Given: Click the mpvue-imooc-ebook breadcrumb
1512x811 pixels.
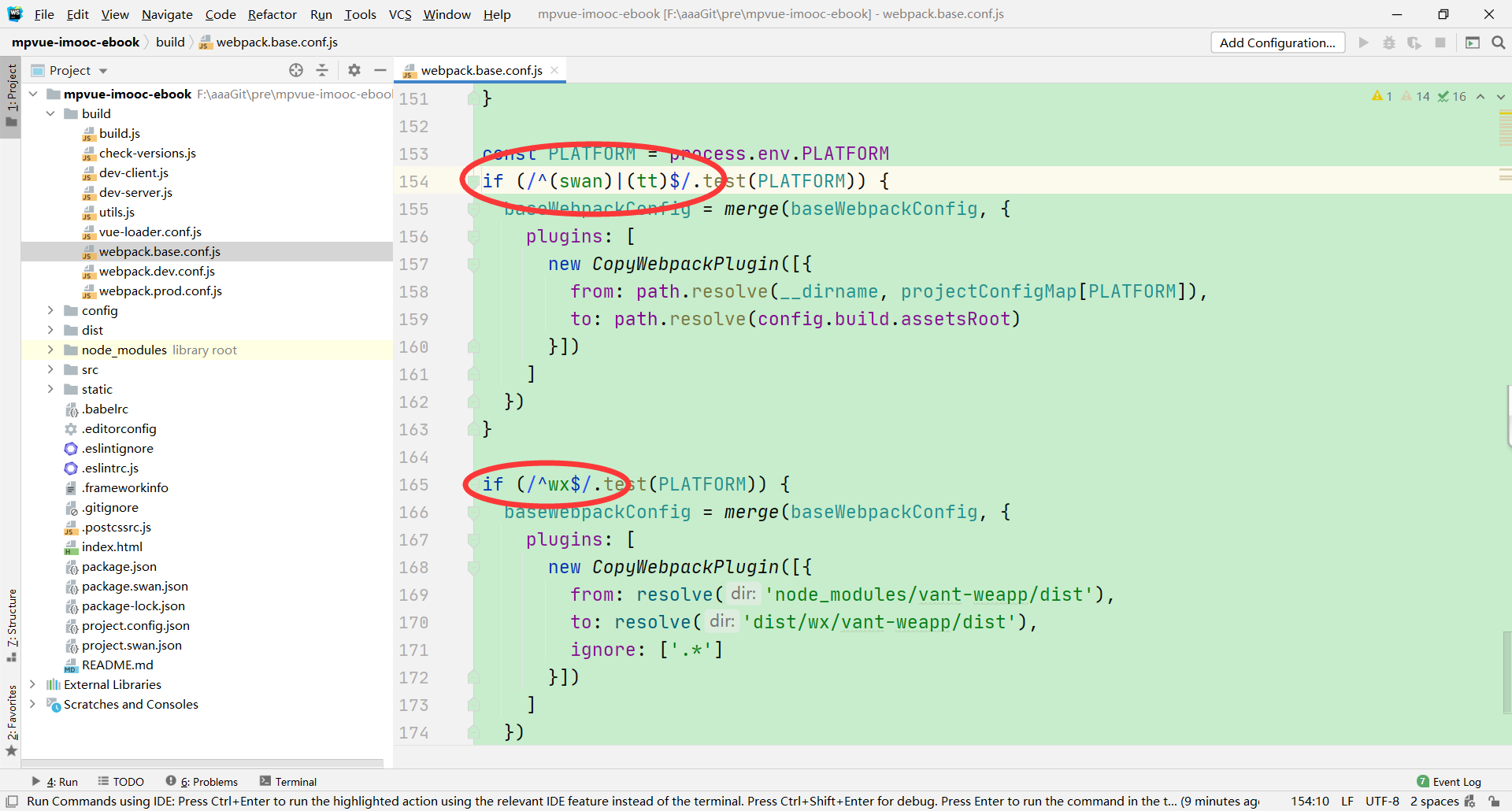Looking at the screenshot, I should 76,43.
